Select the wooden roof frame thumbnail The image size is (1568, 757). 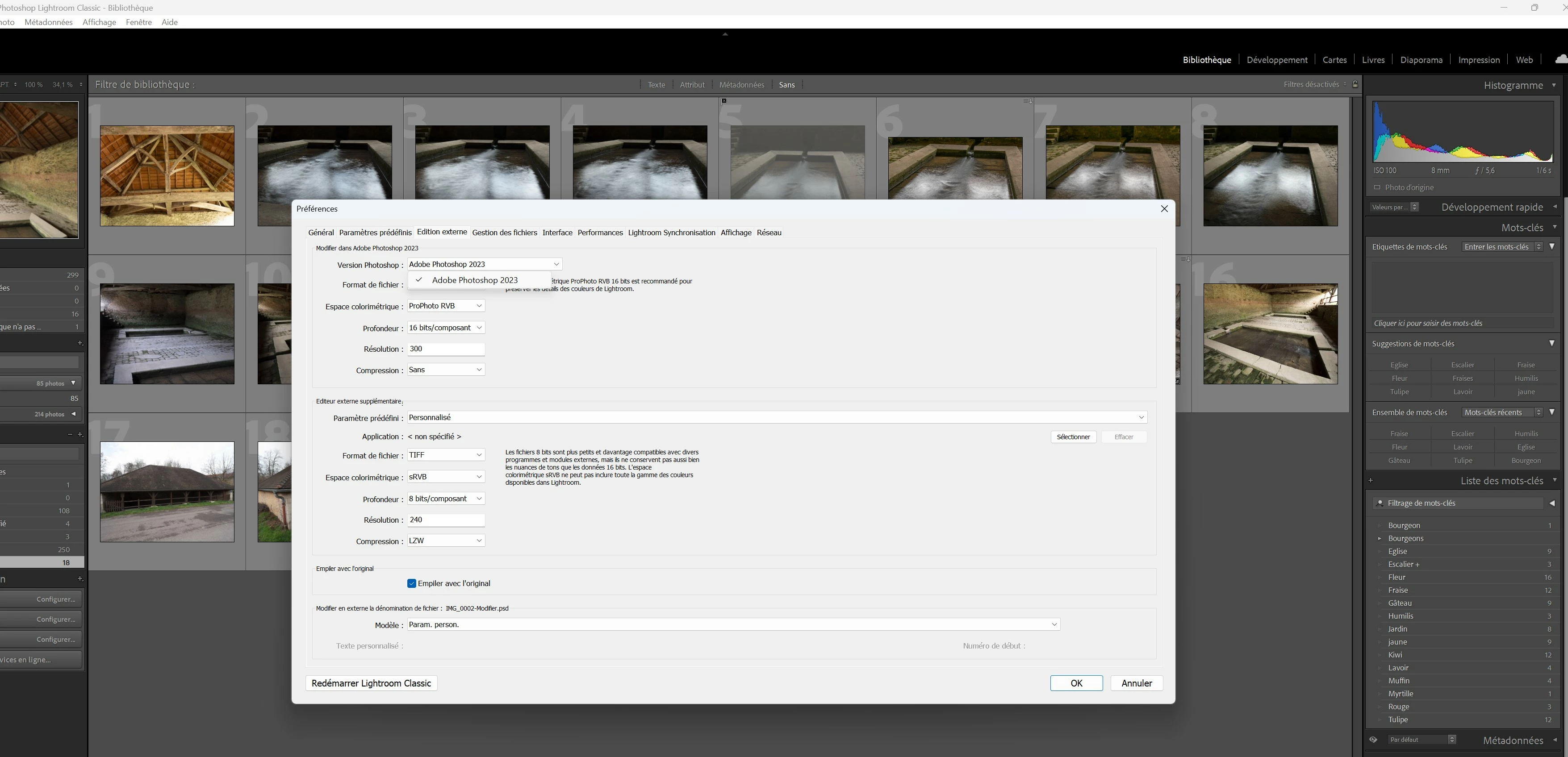coord(167,176)
